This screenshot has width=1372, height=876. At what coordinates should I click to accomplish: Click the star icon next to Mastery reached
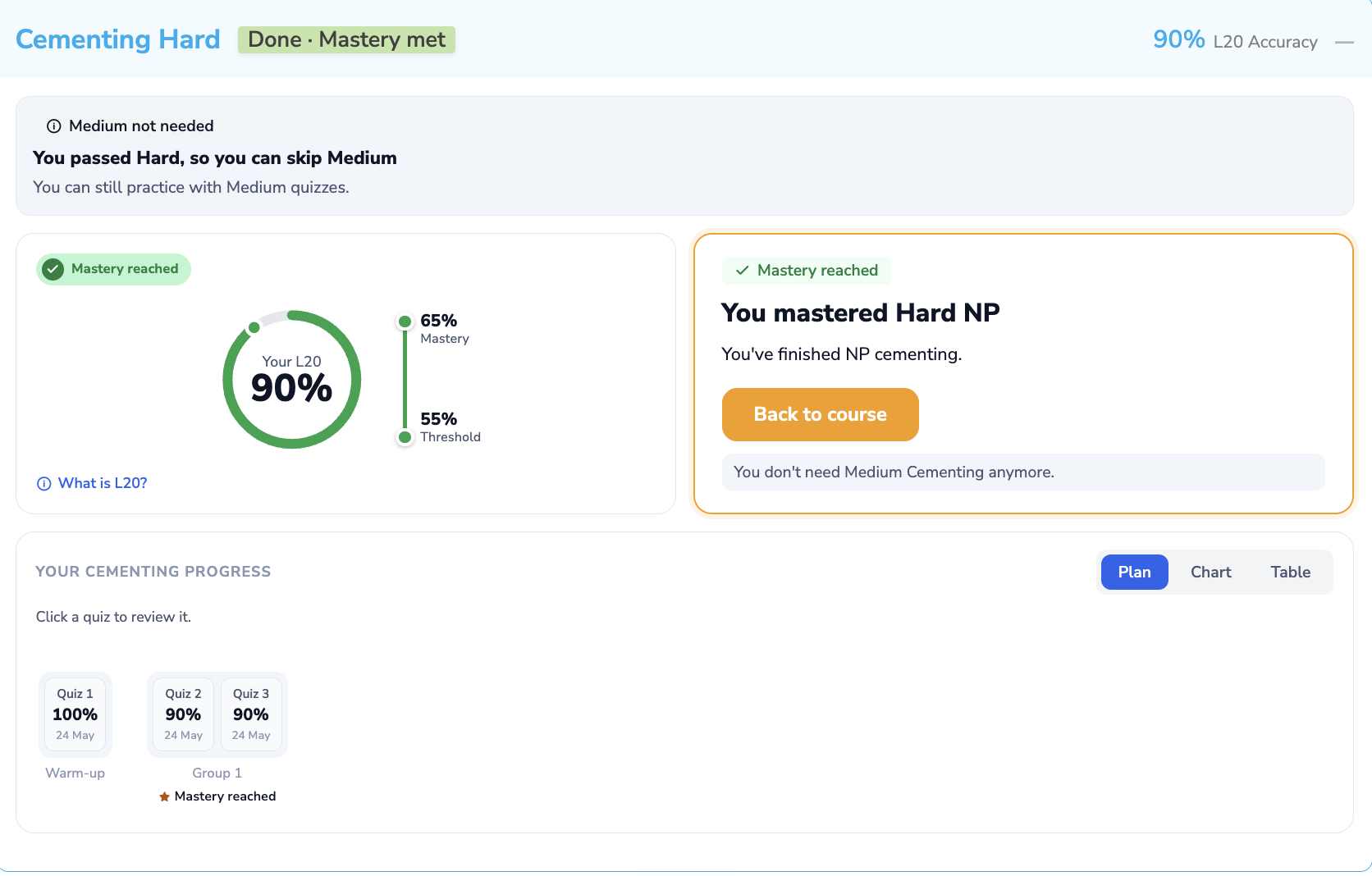click(164, 796)
